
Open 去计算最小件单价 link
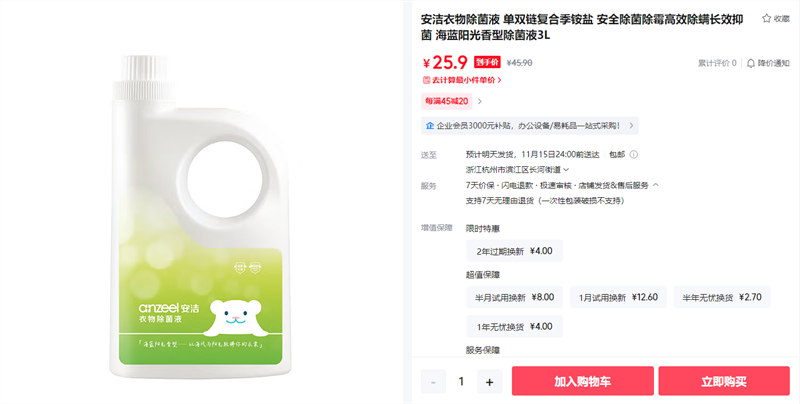click(x=462, y=80)
